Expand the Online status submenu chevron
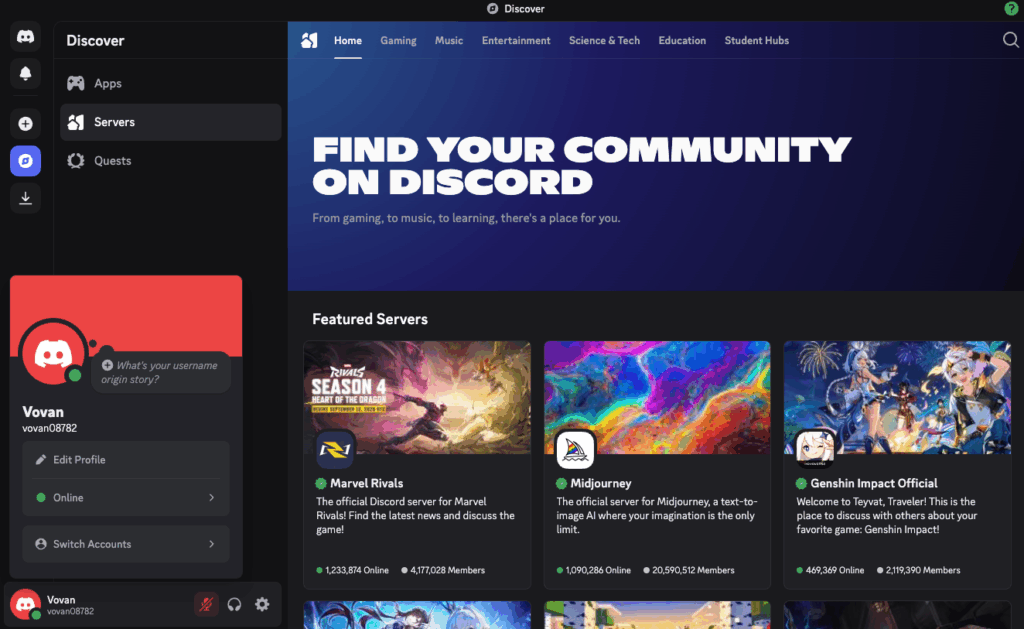The height and width of the screenshot is (629, 1024). pos(212,498)
